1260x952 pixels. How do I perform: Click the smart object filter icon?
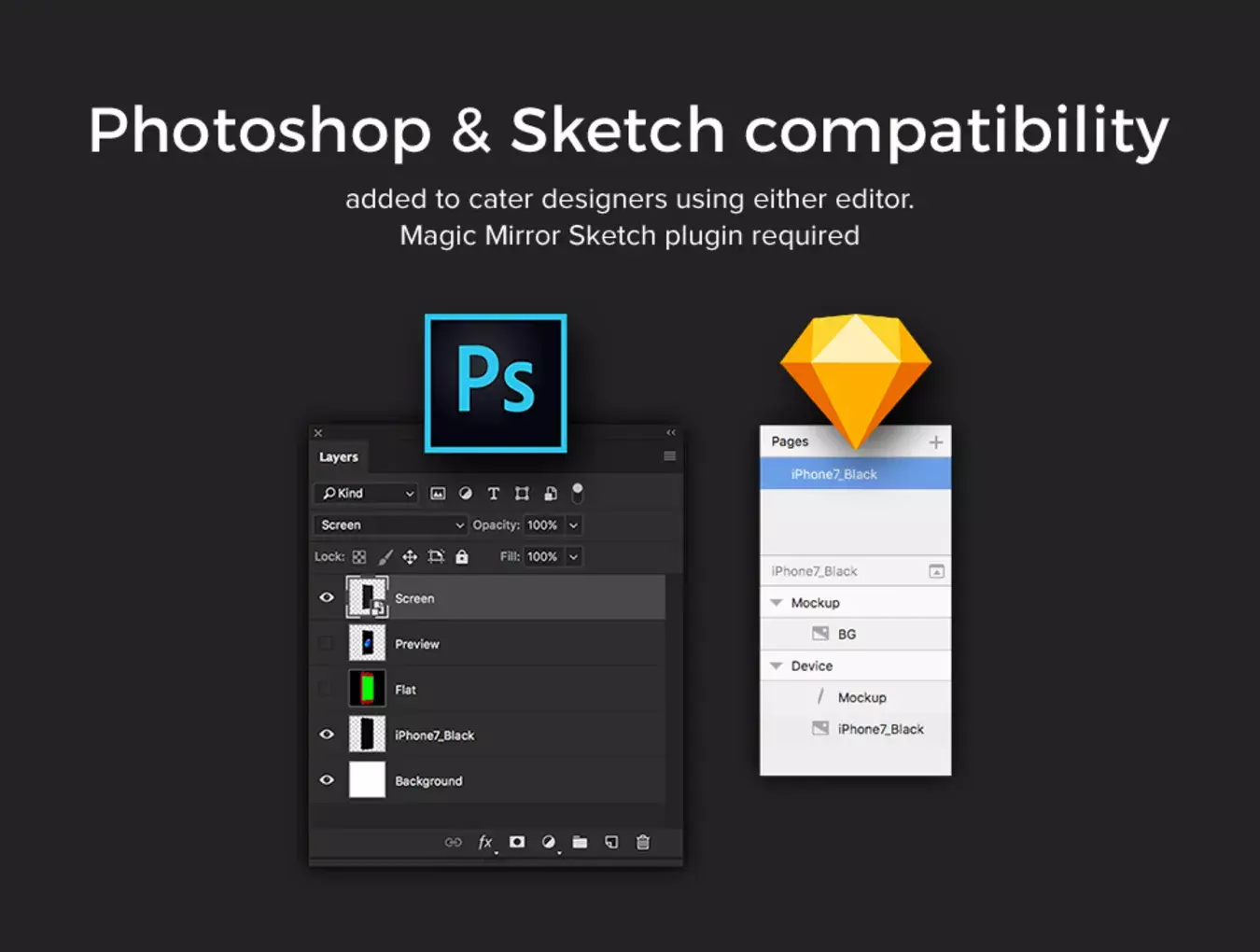(x=551, y=494)
